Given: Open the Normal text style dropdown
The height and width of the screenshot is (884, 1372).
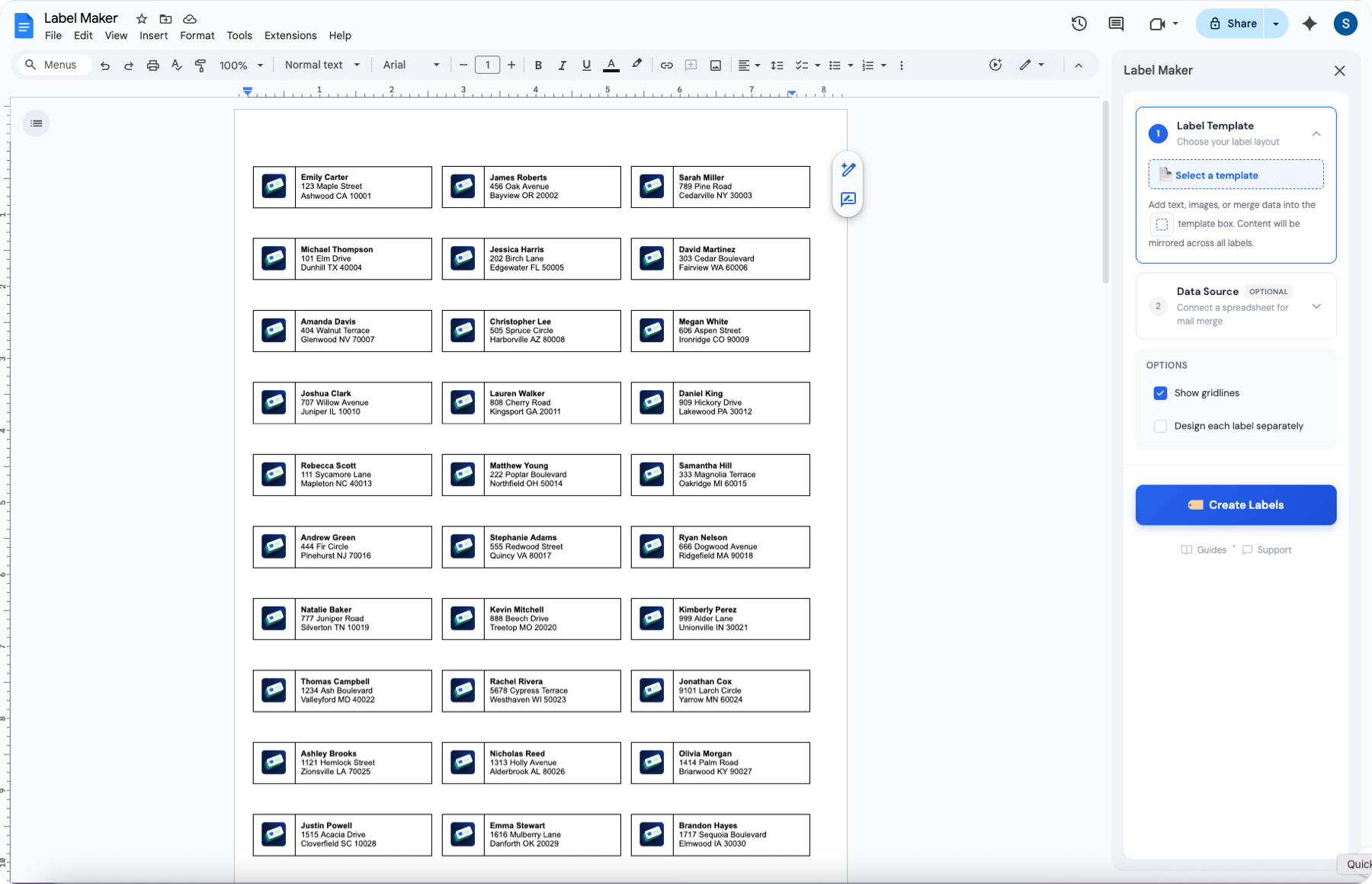Looking at the screenshot, I should coord(321,65).
